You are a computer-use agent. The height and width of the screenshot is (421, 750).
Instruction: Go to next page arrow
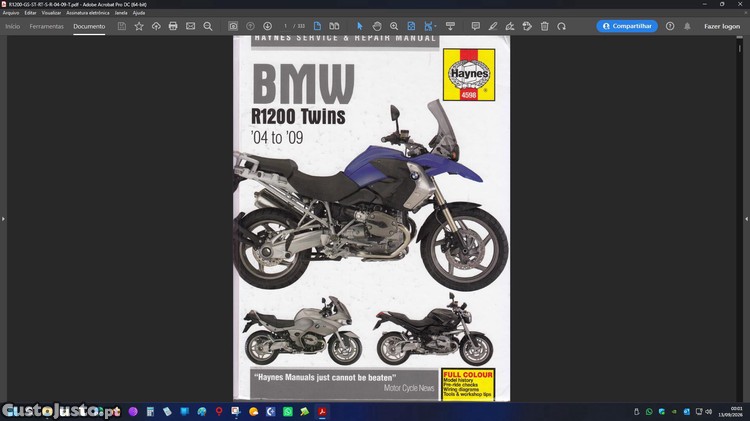coord(267,26)
